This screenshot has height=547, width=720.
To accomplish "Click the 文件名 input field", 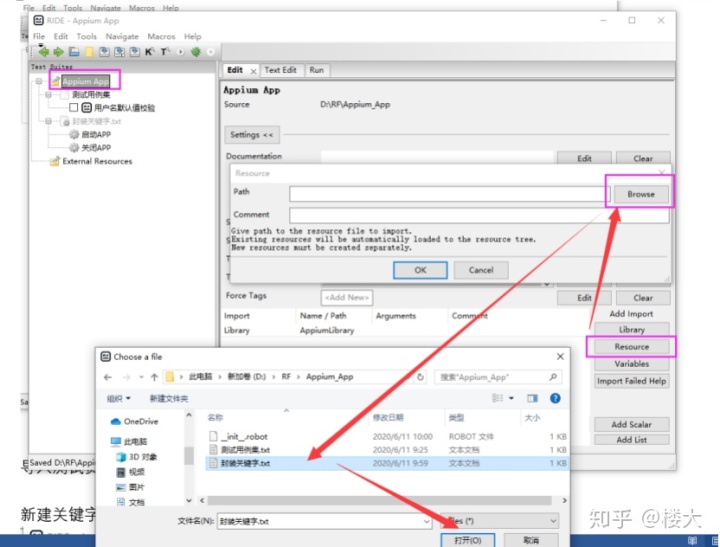I will (324, 521).
